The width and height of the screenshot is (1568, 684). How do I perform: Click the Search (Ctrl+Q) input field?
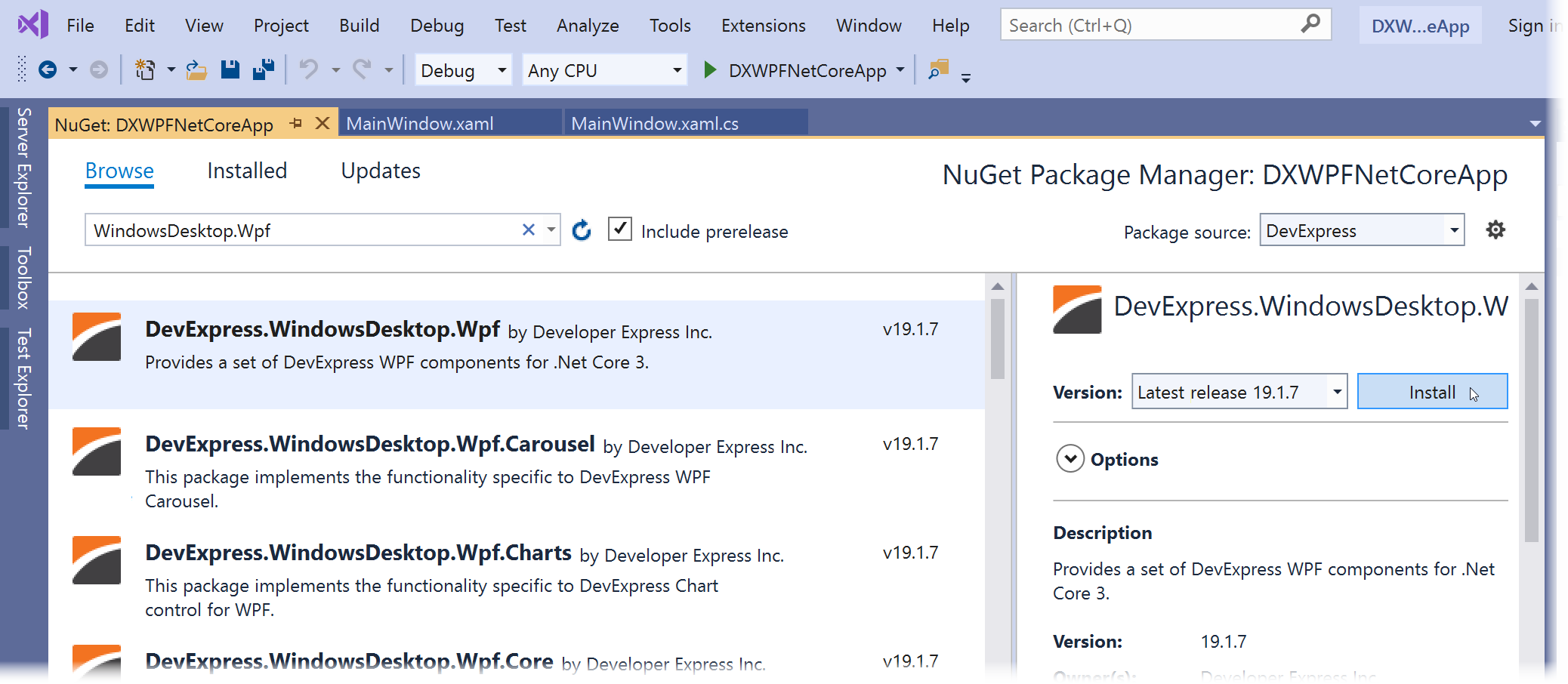point(1165,25)
